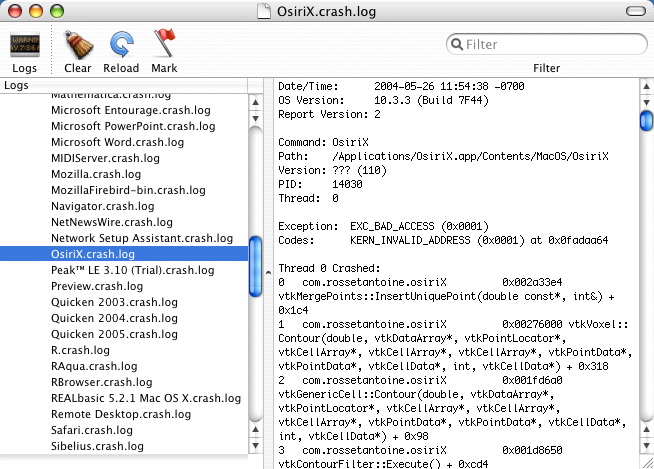Screen dimensions: 654x469
Task: Click bottom down arrow of log list scrollbar
Action: [x=255, y=446]
